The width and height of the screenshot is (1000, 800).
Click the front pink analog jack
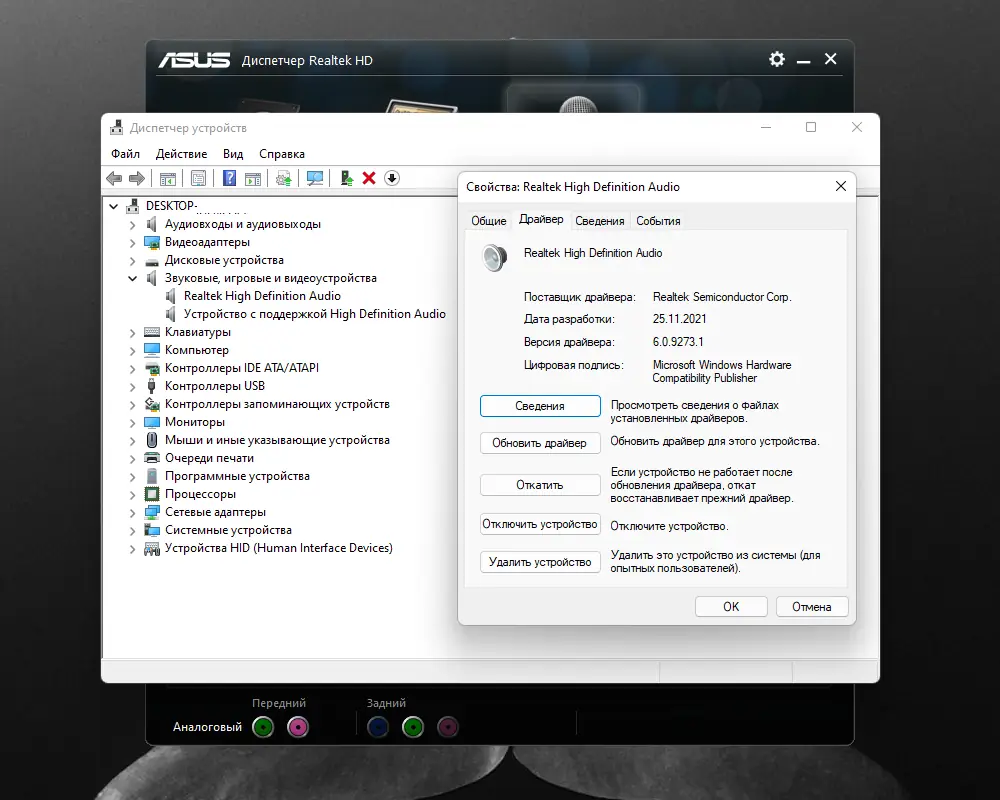[x=298, y=727]
